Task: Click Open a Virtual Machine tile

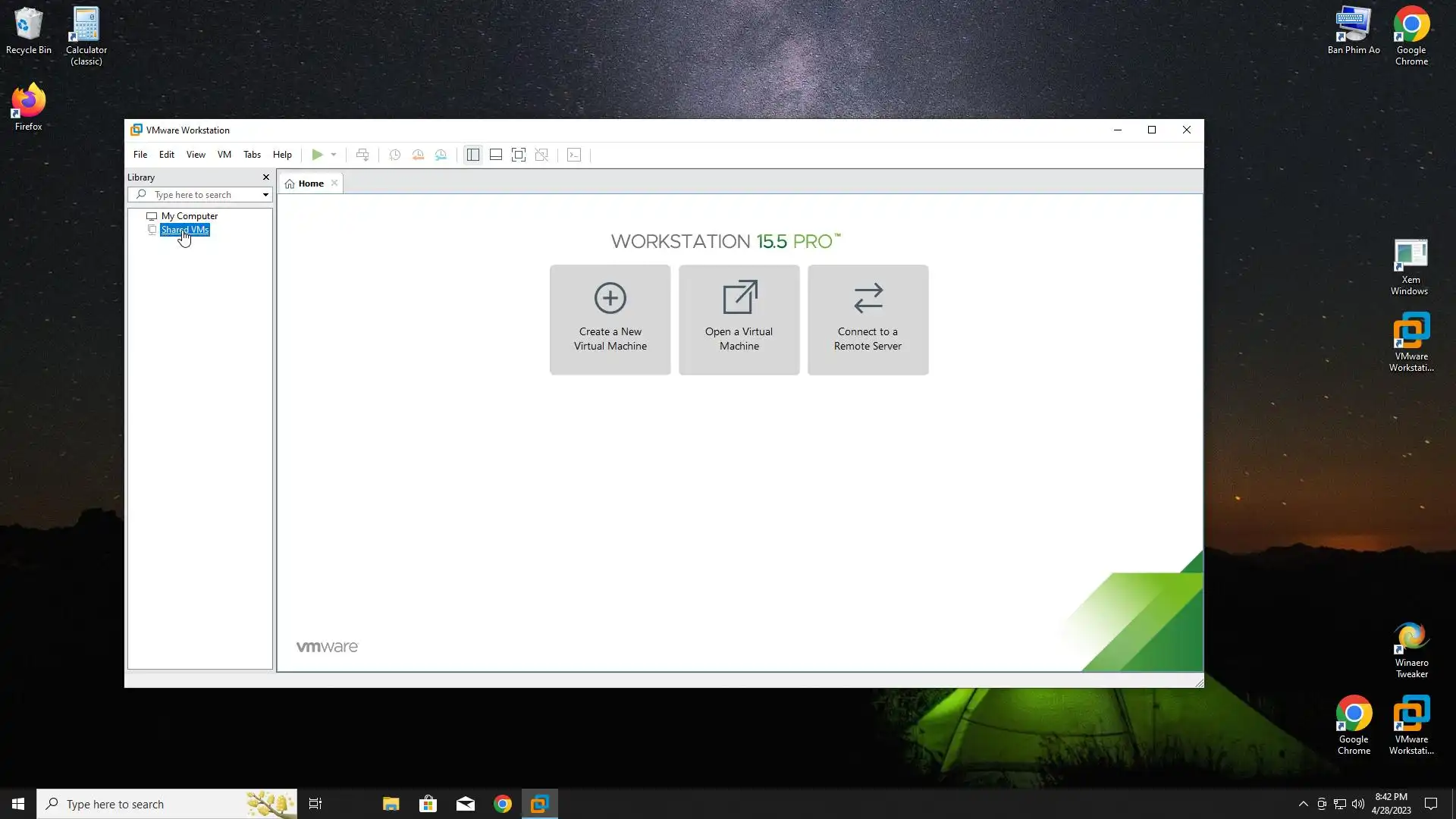Action: pyautogui.click(x=739, y=319)
